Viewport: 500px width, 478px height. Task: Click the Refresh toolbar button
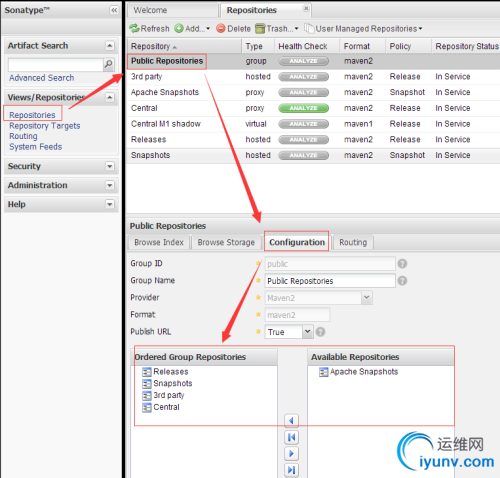click(149, 29)
